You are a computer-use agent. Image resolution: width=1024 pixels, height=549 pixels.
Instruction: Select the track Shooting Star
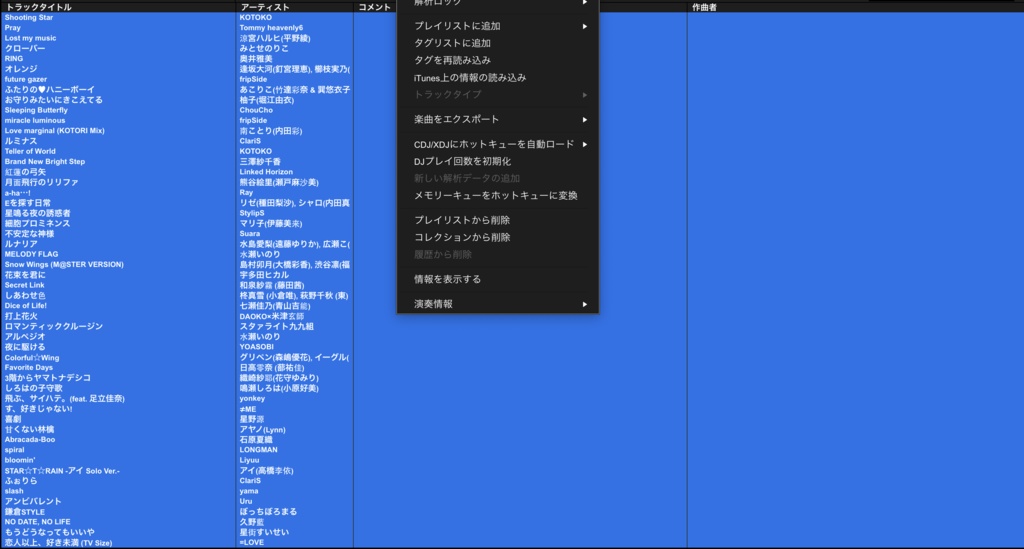coord(29,18)
